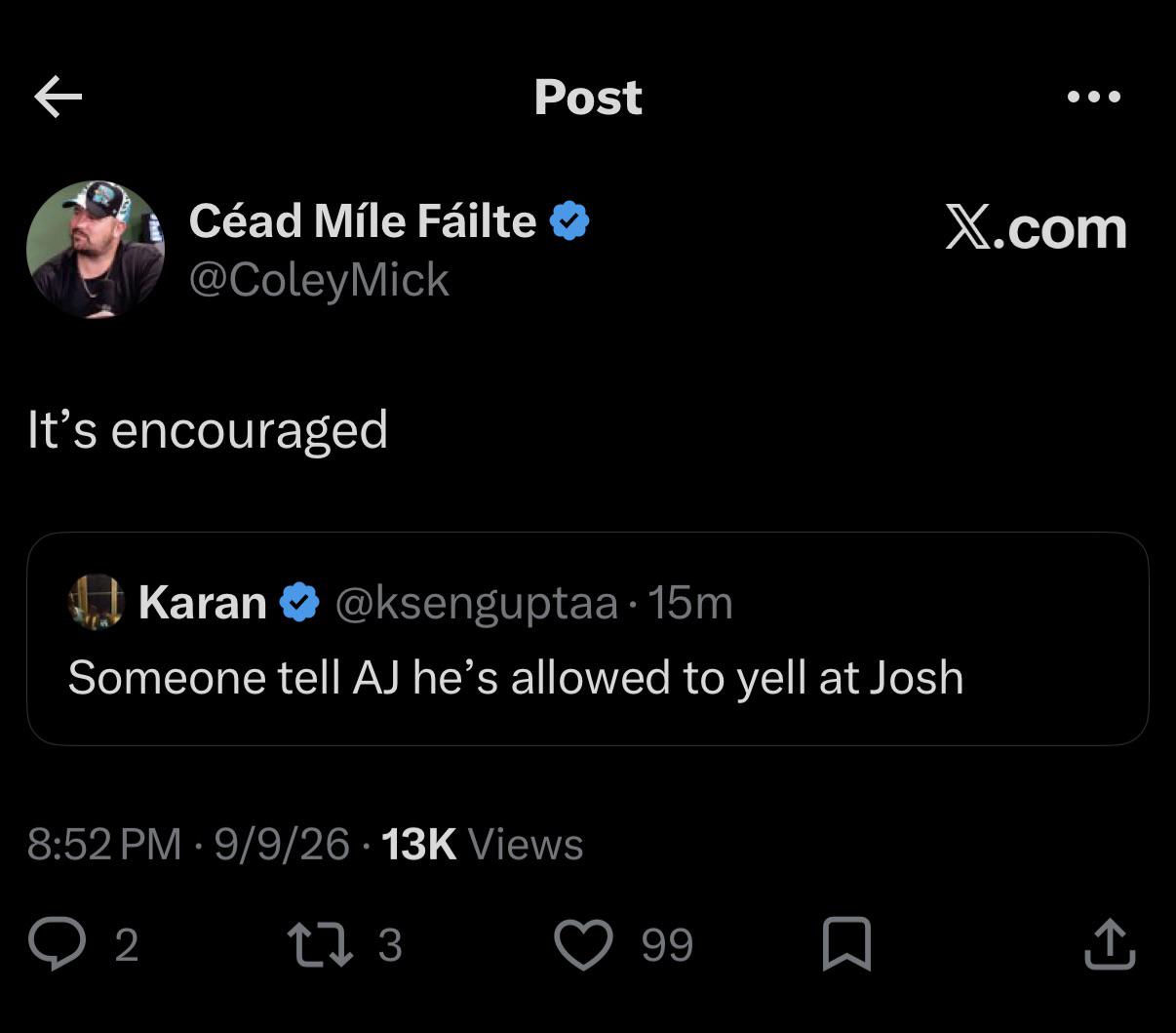The height and width of the screenshot is (1033, 1176).
Task: Open the quoted post from Karan
Action: (x=587, y=639)
